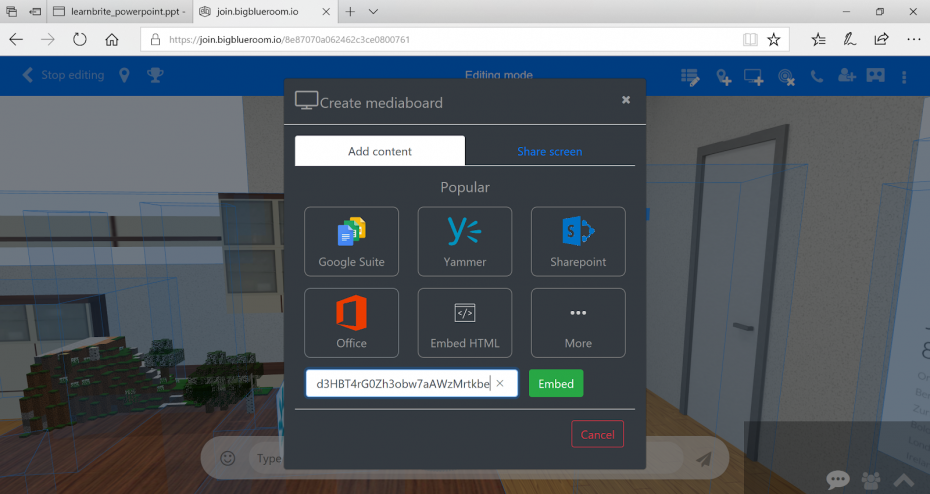Set these tabs aside icon
Screen dimensions: 930x494
[35, 11]
